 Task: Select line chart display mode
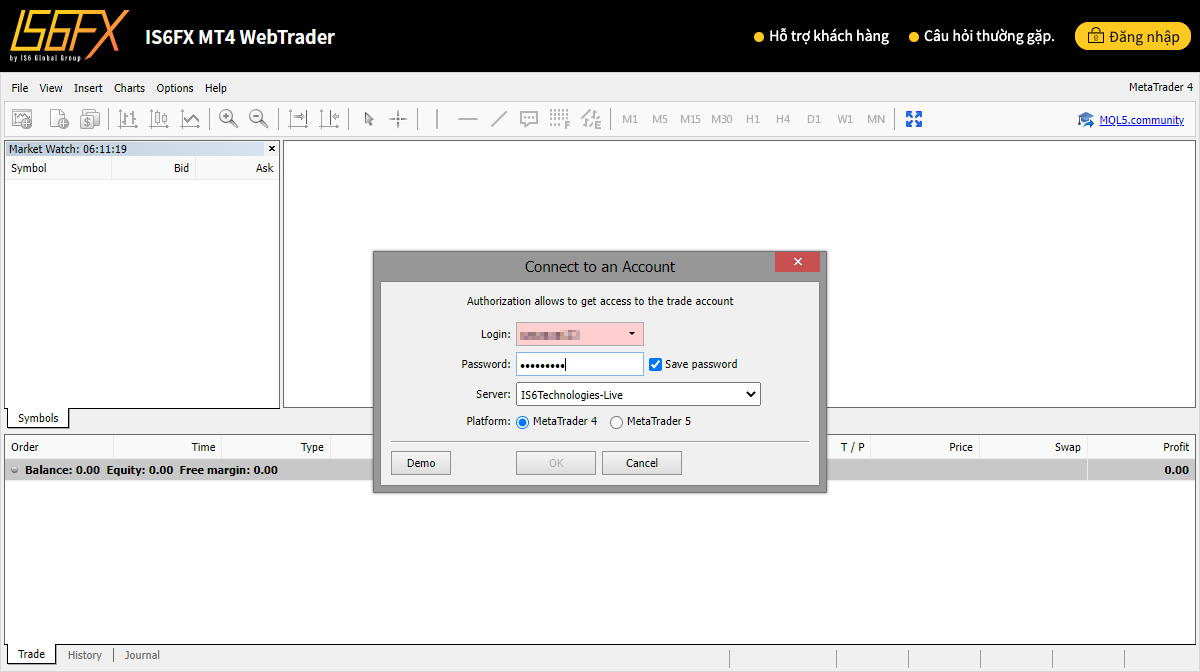[x=190, y=119]
